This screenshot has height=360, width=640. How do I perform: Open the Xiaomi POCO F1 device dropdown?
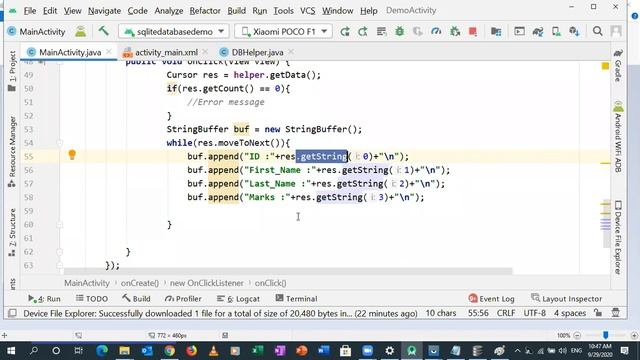284,31
